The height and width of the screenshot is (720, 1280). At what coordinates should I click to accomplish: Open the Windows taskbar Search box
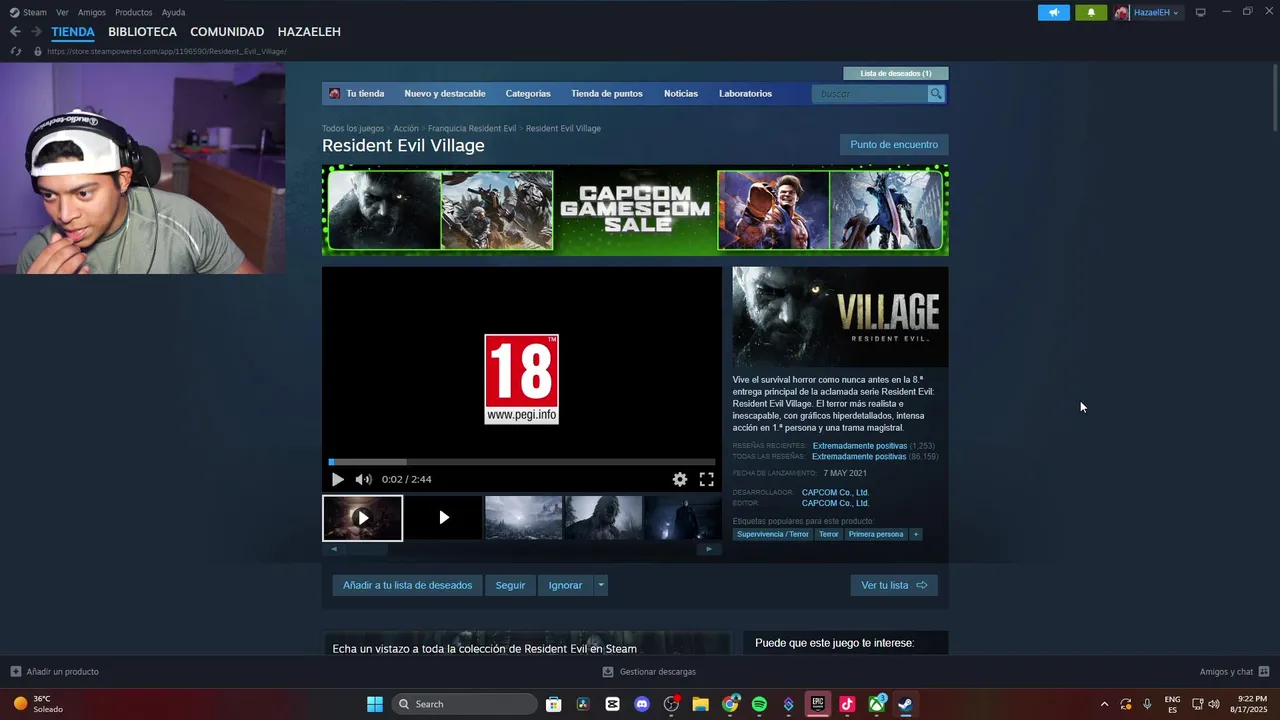click(465, 704)
